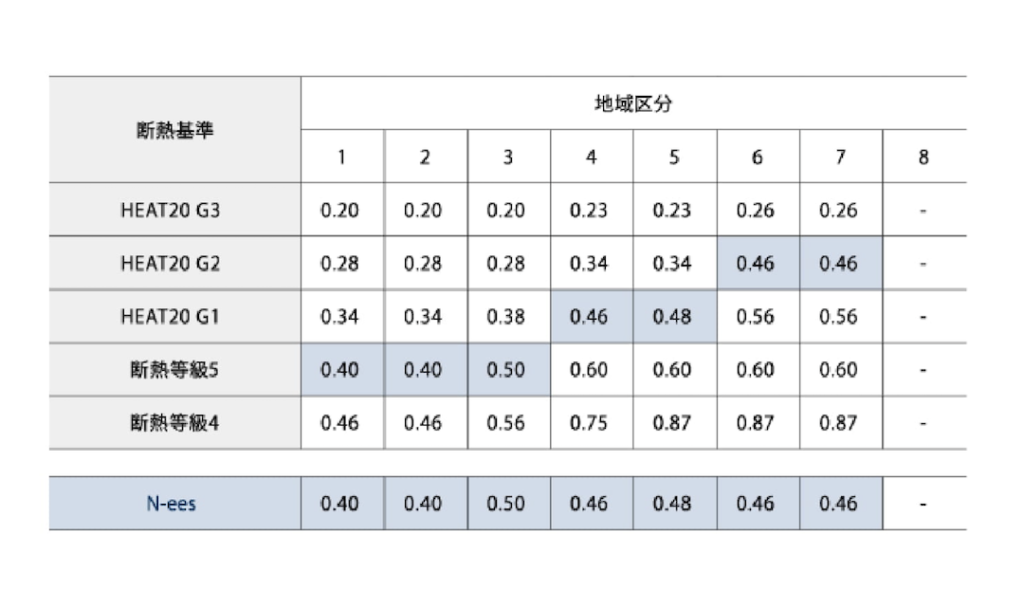The width and height of the screenshot is (1024, 611).
Task: Select the HEAT20 G3 row label
Action: point(175,210)
